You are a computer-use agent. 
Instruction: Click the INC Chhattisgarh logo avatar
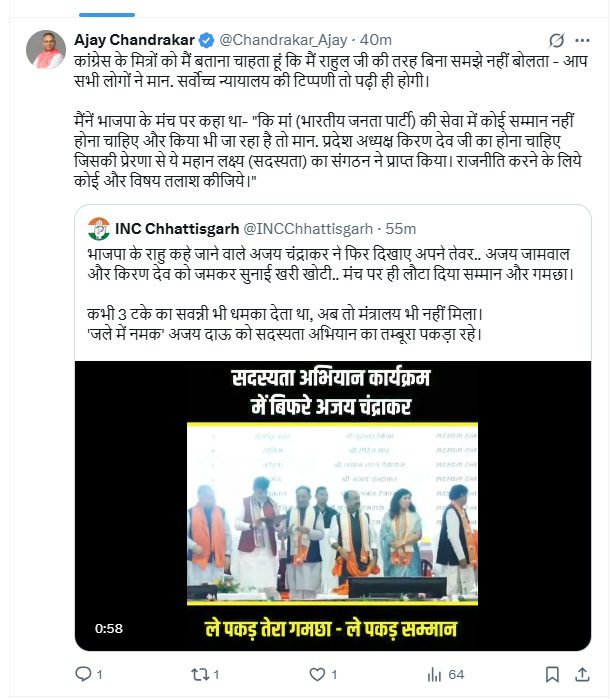tap(99, 229)
